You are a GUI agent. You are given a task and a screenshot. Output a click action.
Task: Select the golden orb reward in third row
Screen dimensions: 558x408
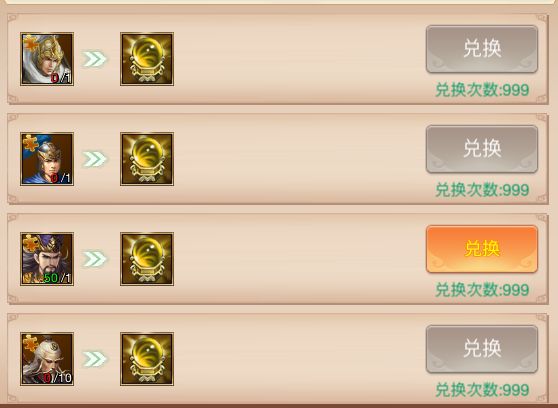click(147, 259)
